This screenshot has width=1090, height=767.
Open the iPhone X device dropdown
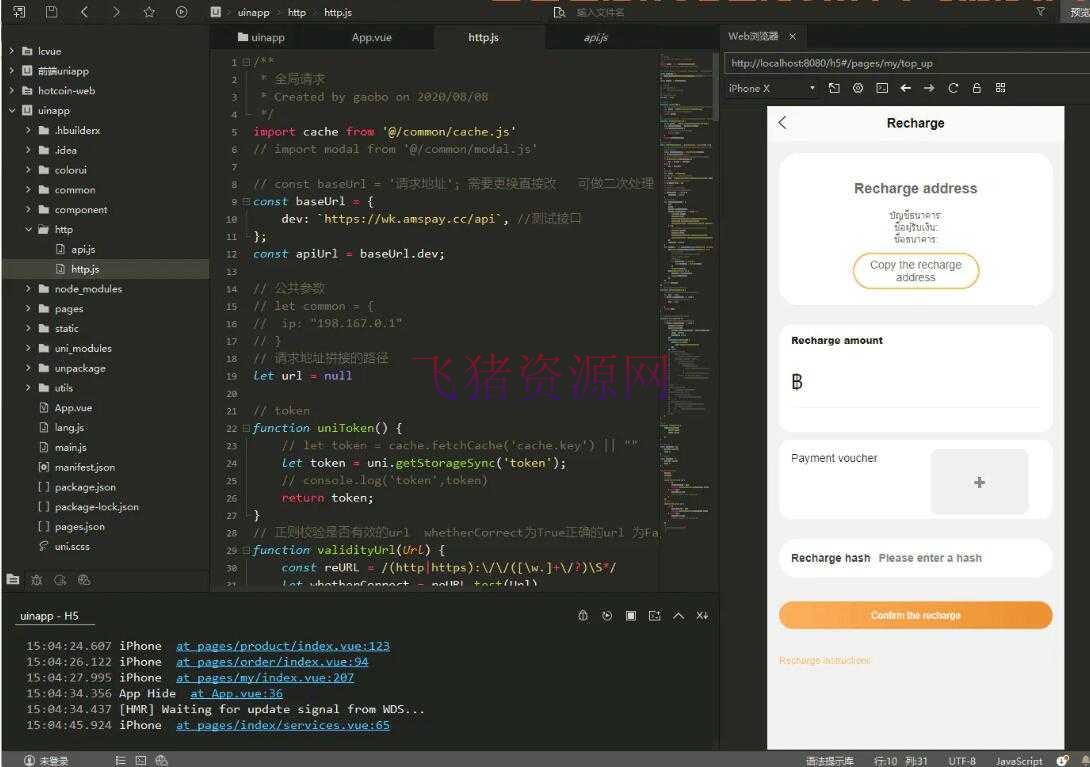(x=771, y=88)
